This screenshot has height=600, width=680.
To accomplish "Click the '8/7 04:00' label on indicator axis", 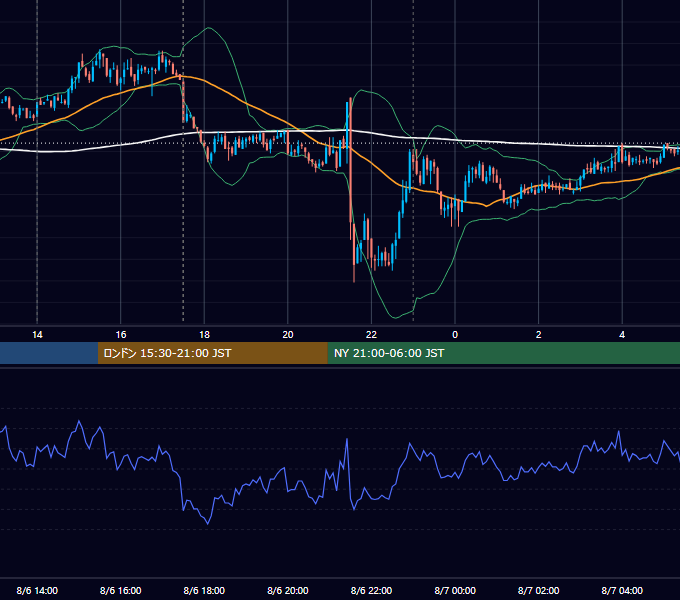I will [622, 591].
